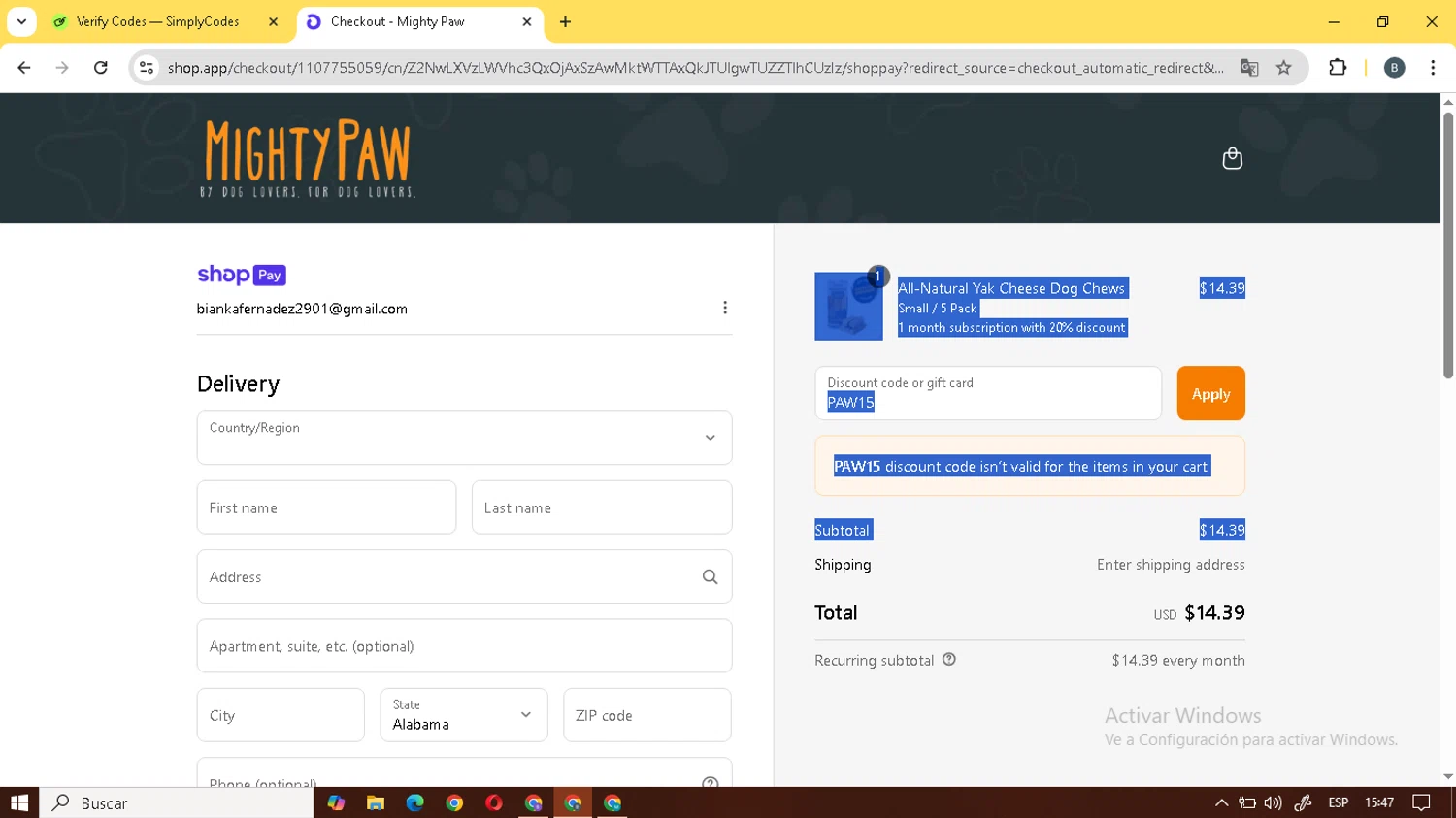Click the discount code field containing PAW15
Viewport: 1456px width, 818px height.
(x=987, y=393)
